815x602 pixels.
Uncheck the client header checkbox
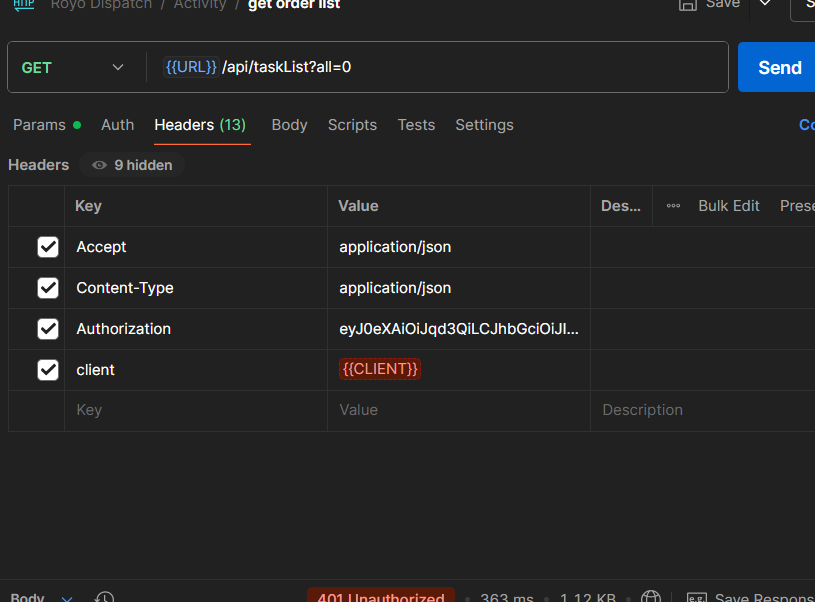tap(48, 370)
